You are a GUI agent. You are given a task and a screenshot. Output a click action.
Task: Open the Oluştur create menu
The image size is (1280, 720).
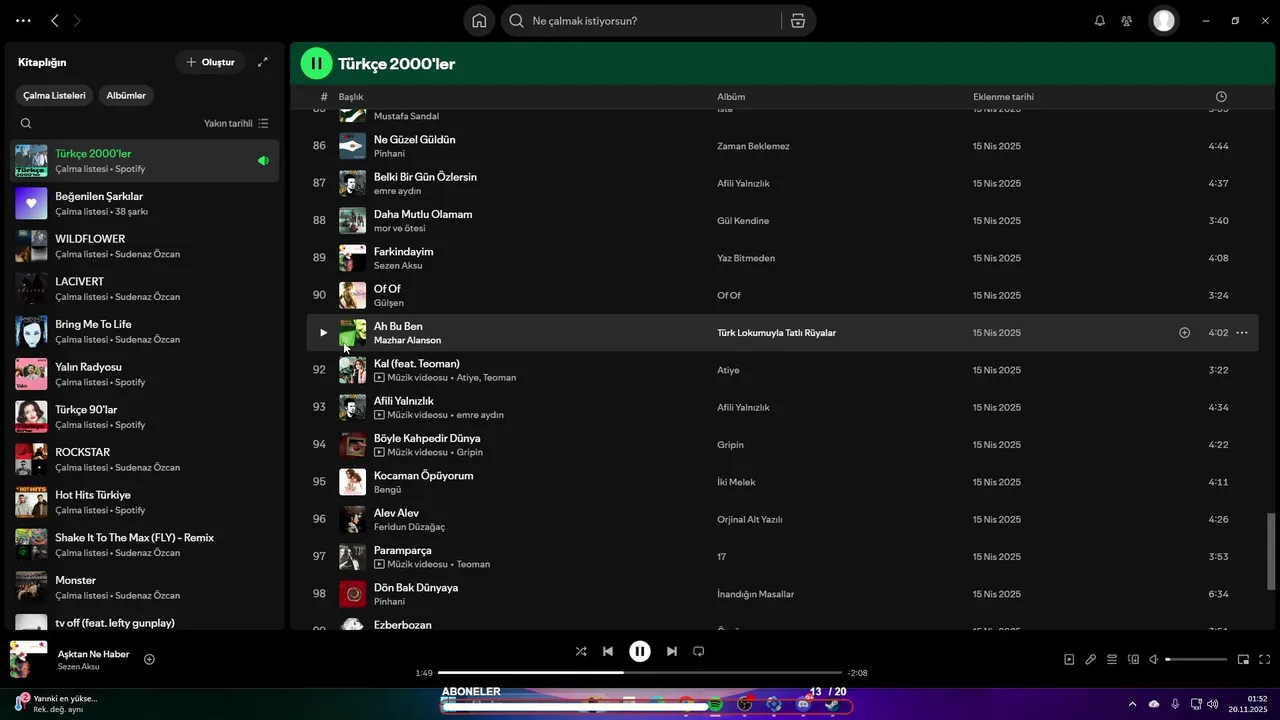[210, 62]
